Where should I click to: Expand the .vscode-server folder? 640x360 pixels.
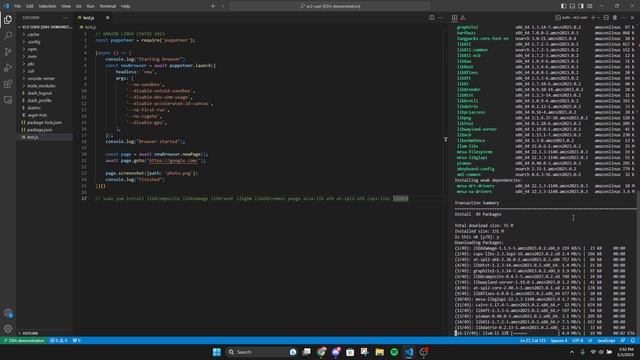pyautogui.click(x=45, y=78)
